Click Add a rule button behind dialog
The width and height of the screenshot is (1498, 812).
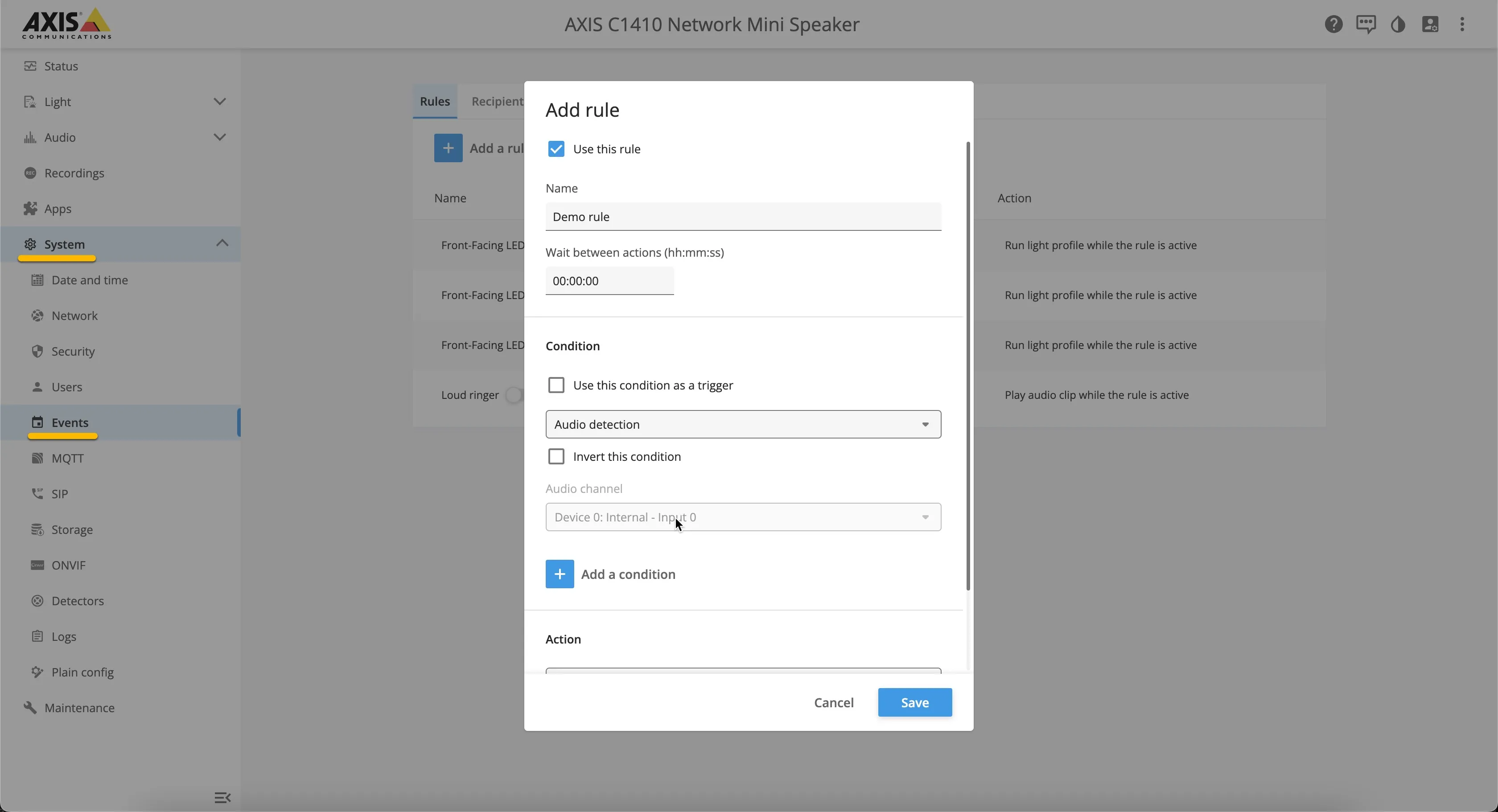(449, 148)
